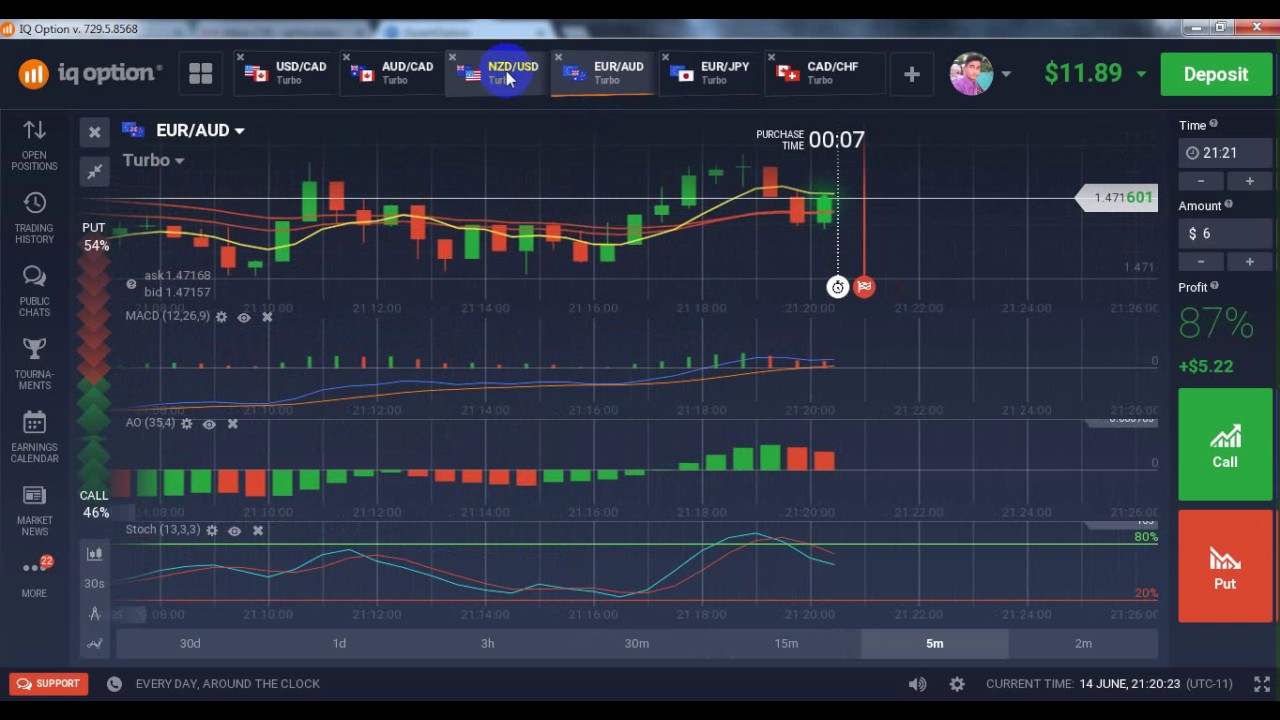Screen dimensions: 1280x720
Task: Click the every day clock icon
Action: [x=114, y=684]
